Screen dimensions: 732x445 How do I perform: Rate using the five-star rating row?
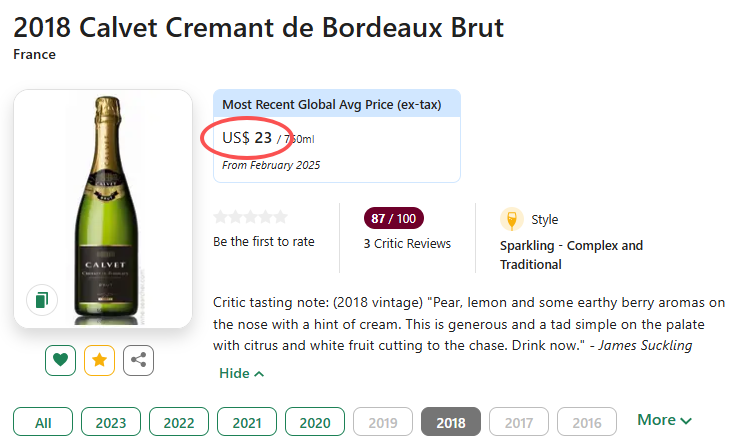tap(250, 217)
